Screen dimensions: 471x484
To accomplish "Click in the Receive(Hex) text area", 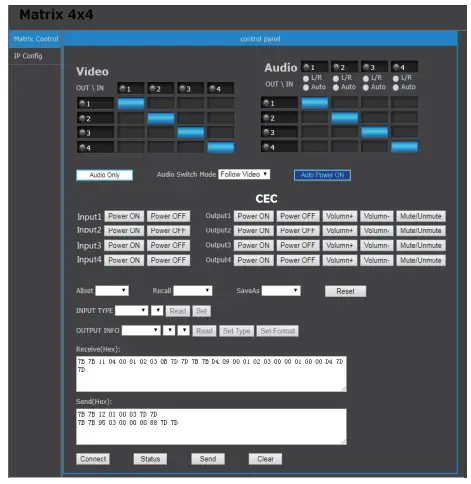I will [211, 374].
